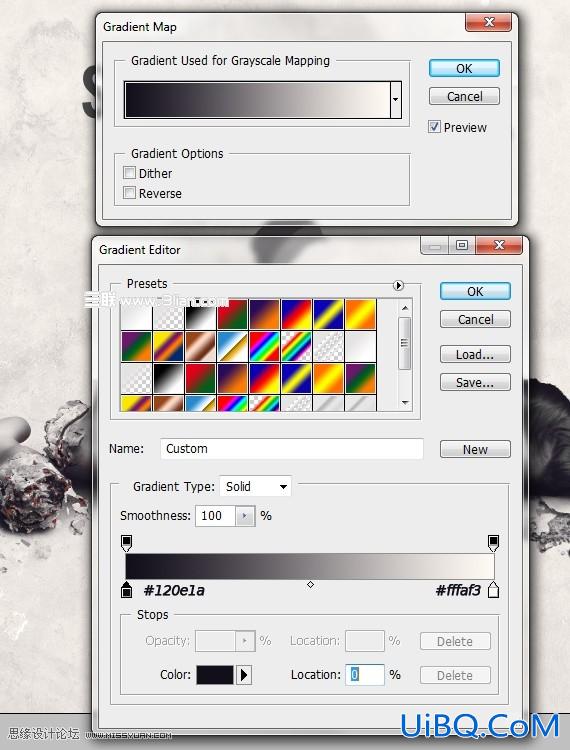
Task: Click the gradient Name field
Action: [x=292, y=449]
